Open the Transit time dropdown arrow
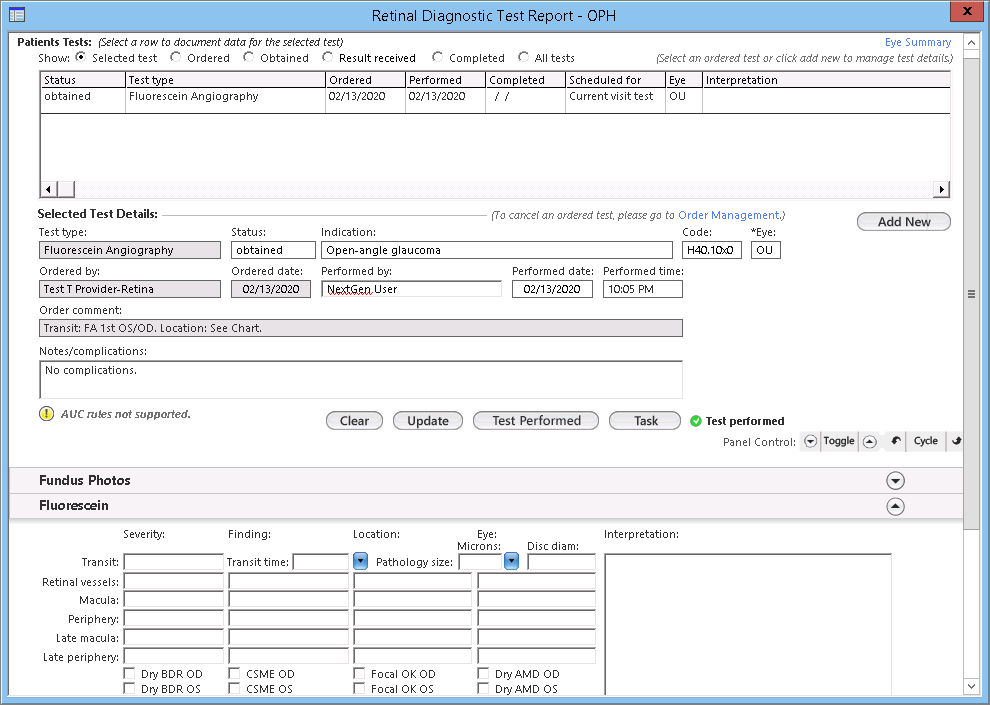Screen dimensions: 990x705 [x=360, y=561]
